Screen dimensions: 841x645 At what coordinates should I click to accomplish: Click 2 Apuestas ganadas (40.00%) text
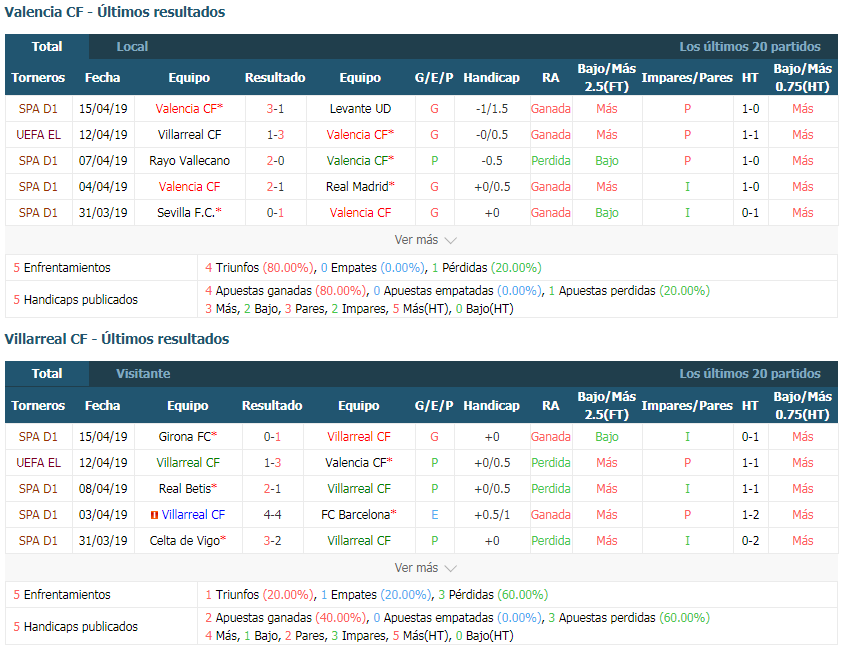(285, 618)
